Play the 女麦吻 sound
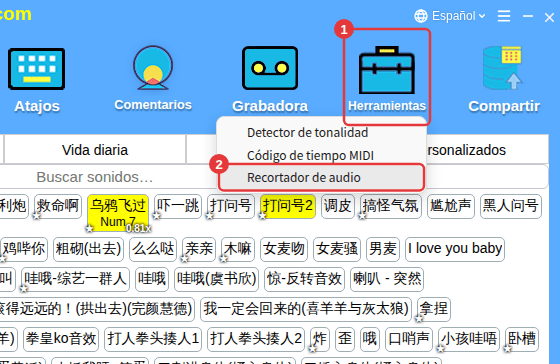This screenshot has width=560, height=364. [x=284, y=249]
